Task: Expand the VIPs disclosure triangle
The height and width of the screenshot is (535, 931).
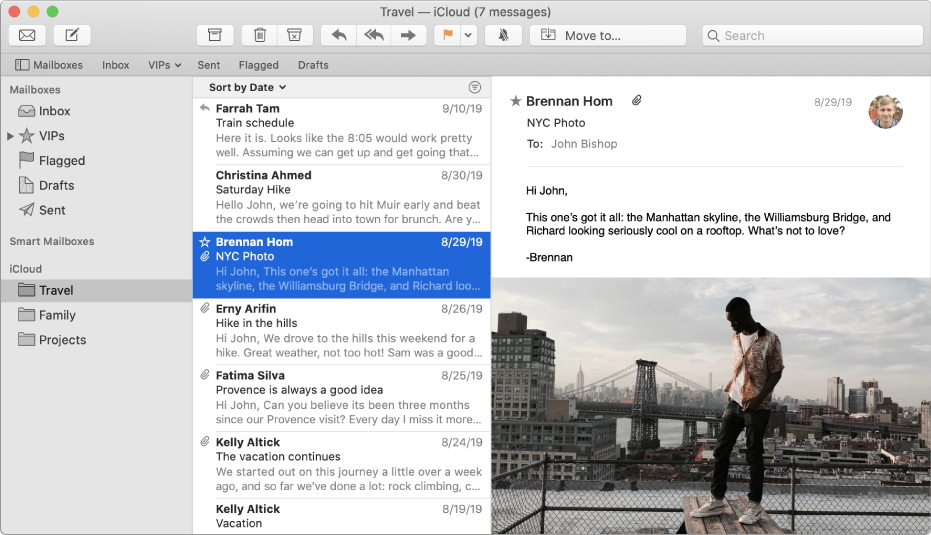Action: click(x=10, y=136)
